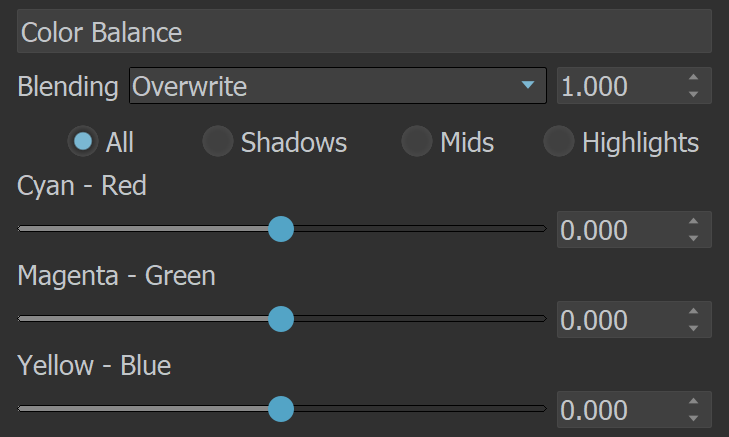Select the Highlights radio button

[x=558, y=141]
